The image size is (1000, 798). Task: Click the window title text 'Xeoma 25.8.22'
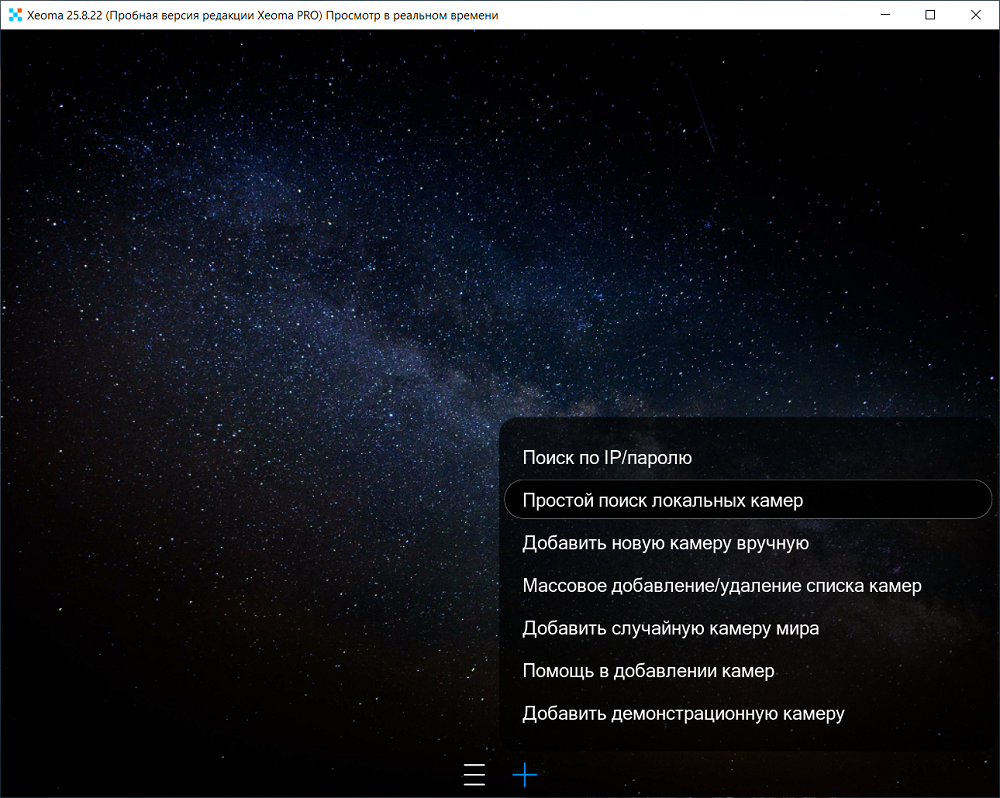point(64,15)
